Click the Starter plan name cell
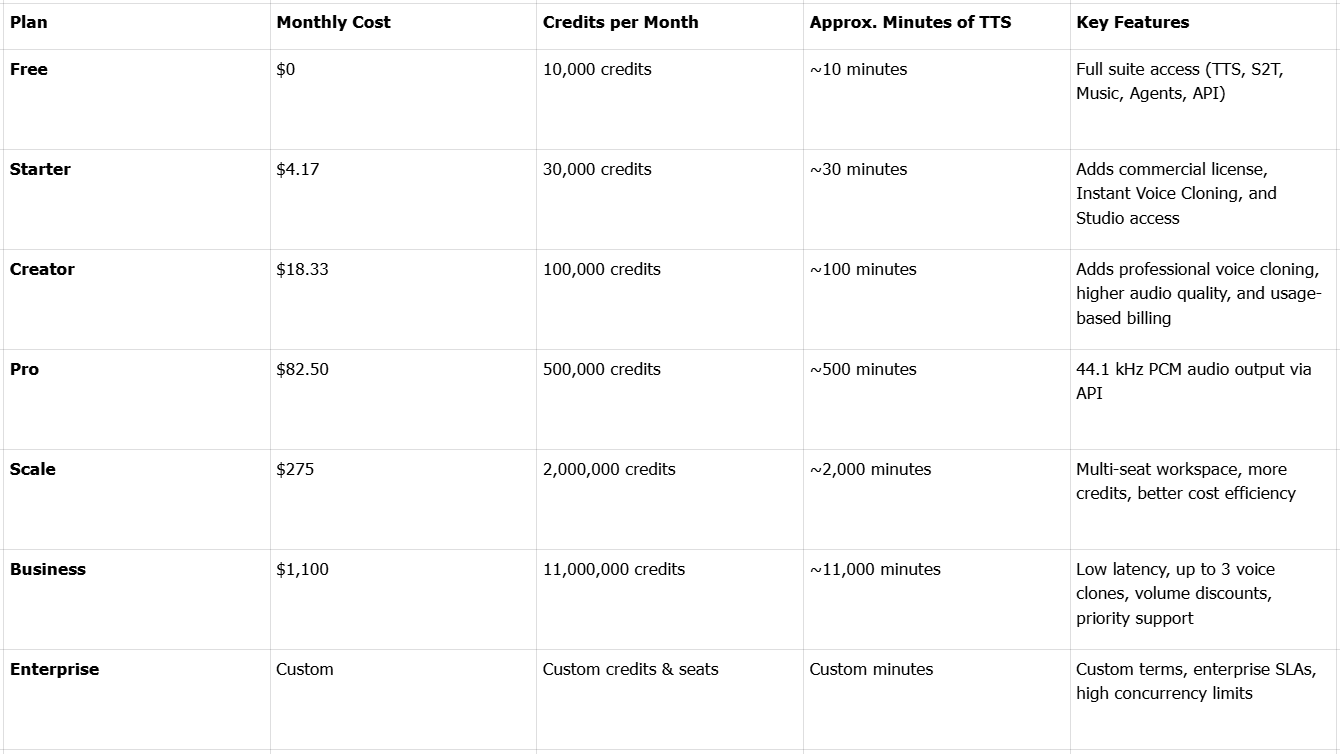The image size is (1340, 754). coord(40,169)
